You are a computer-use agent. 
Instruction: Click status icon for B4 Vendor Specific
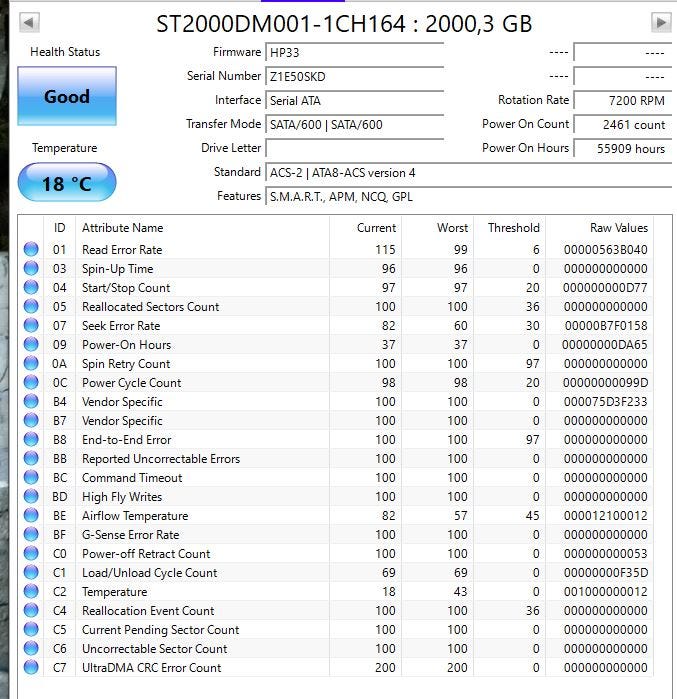tap(31, 401)
